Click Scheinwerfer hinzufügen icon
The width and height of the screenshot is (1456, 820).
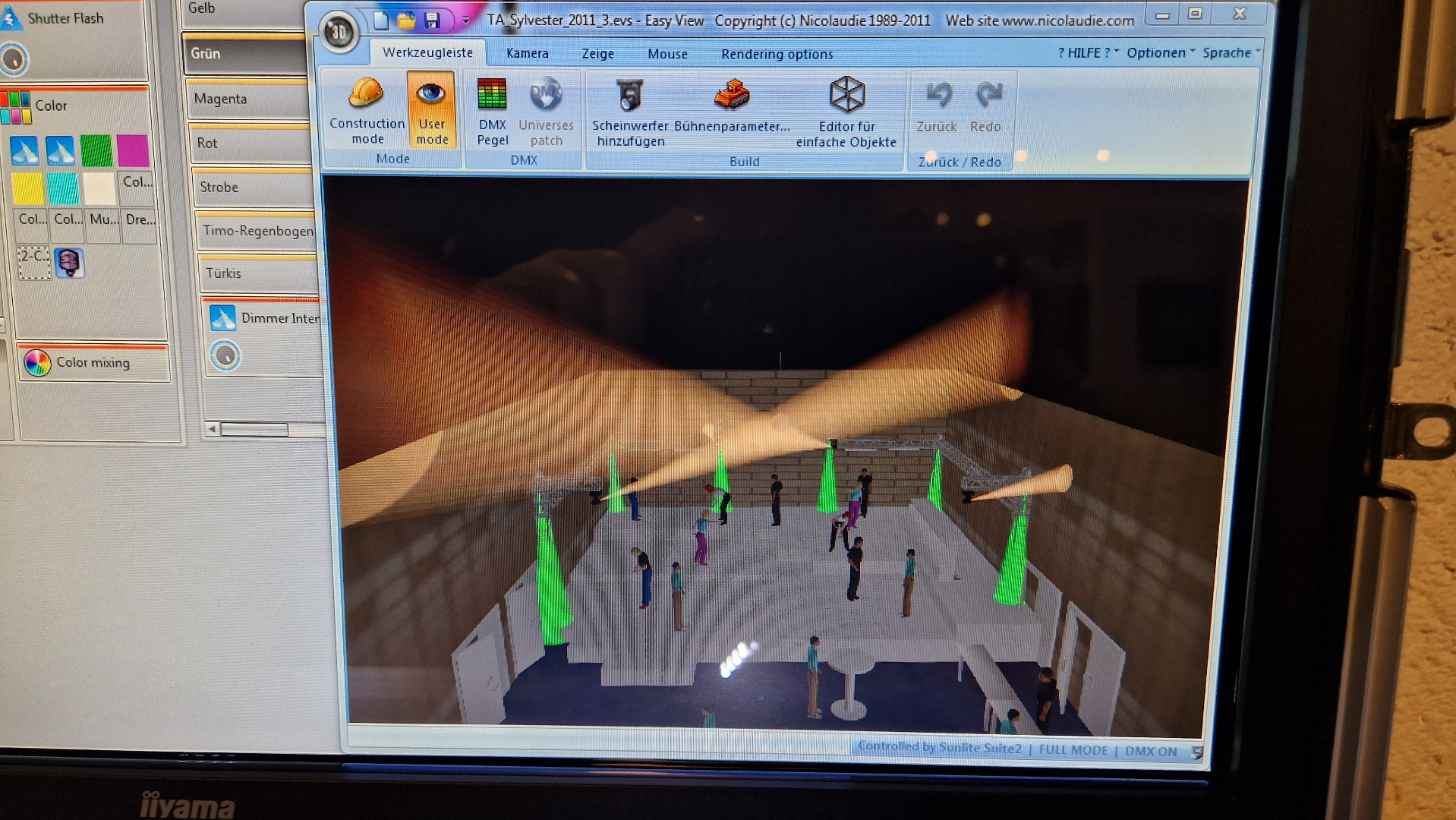tap(629, 96)
